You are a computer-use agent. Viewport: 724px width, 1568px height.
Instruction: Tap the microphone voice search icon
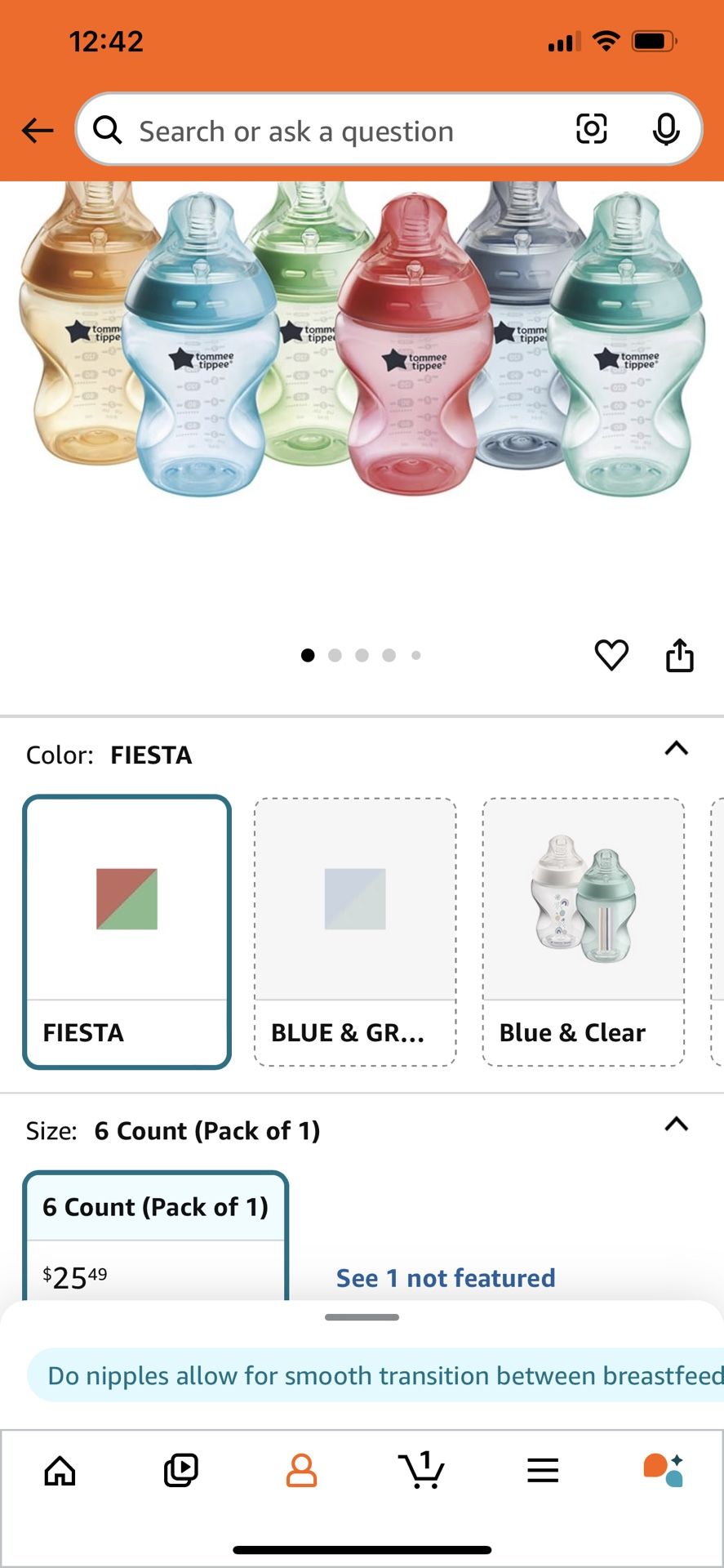click(666, 130)
